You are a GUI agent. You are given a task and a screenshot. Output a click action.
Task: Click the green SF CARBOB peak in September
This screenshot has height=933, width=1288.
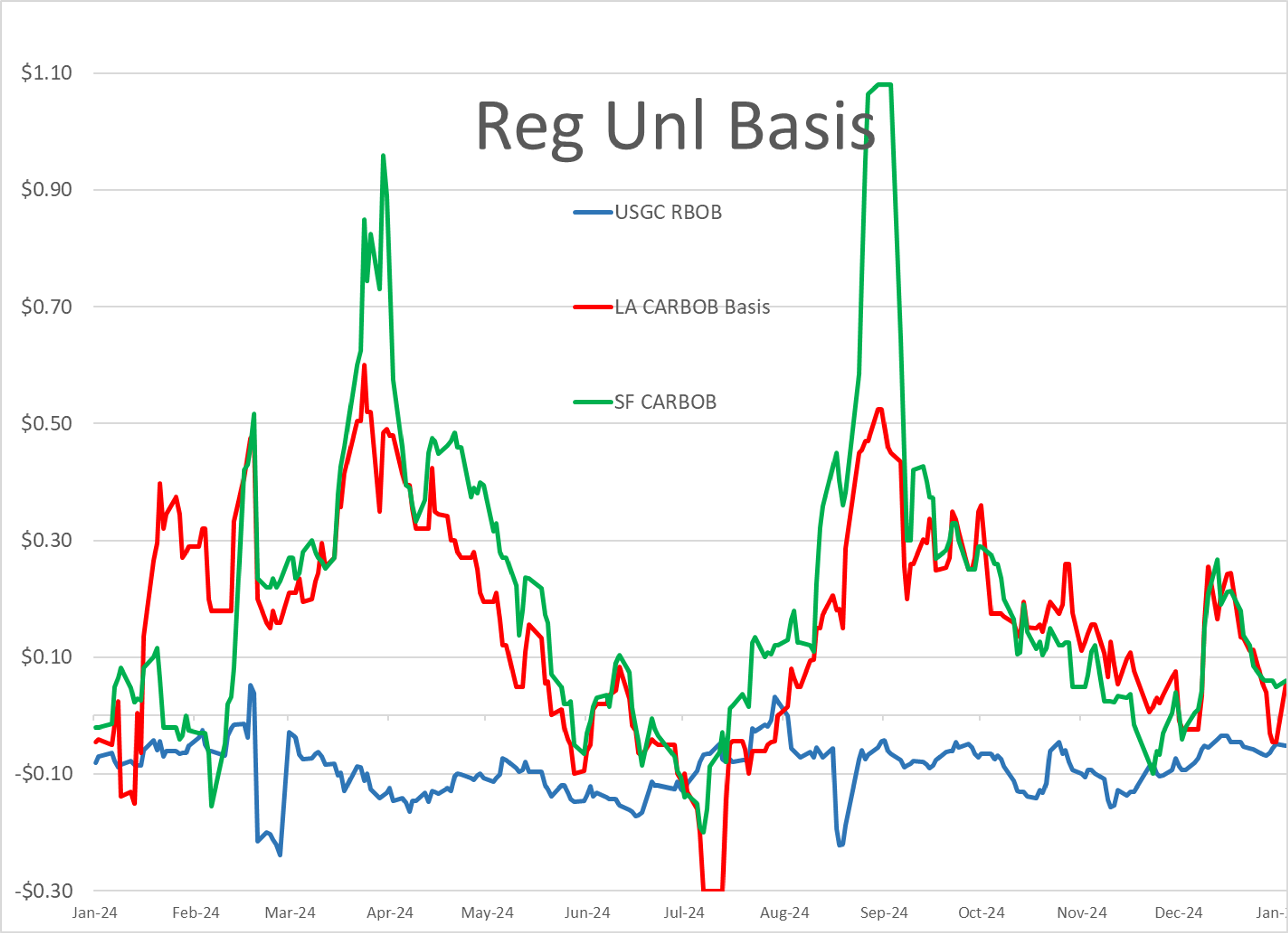pos(884,84)
